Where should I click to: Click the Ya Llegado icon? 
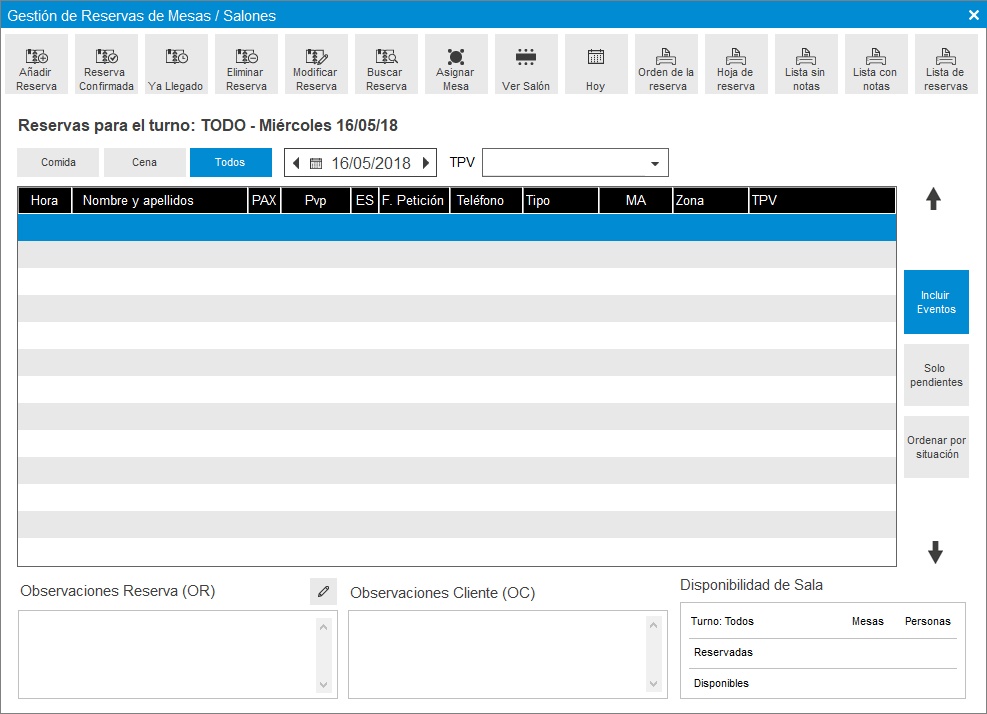tap(176, 65)
